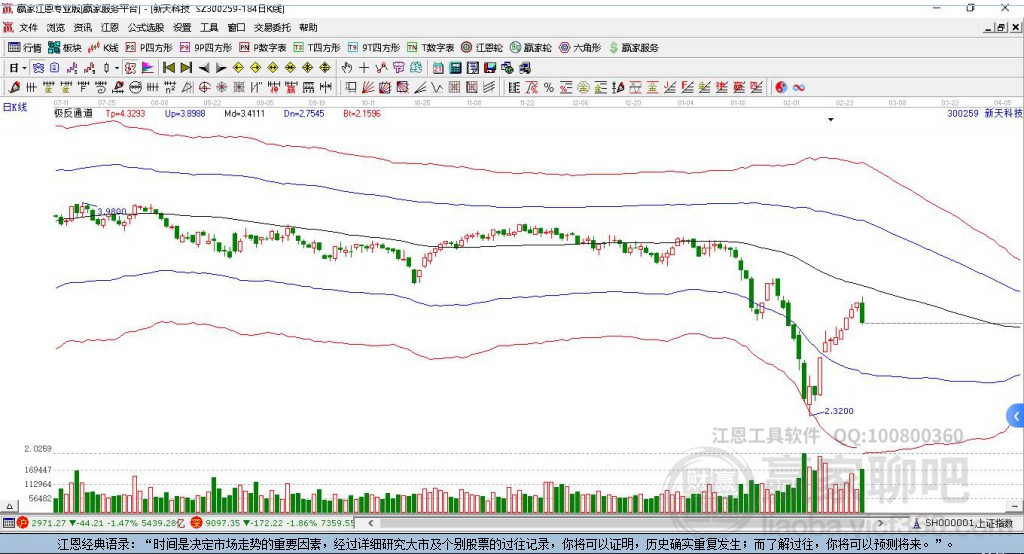
Task: Click the 沪 index icon in status bar
Action: point(23,523)
